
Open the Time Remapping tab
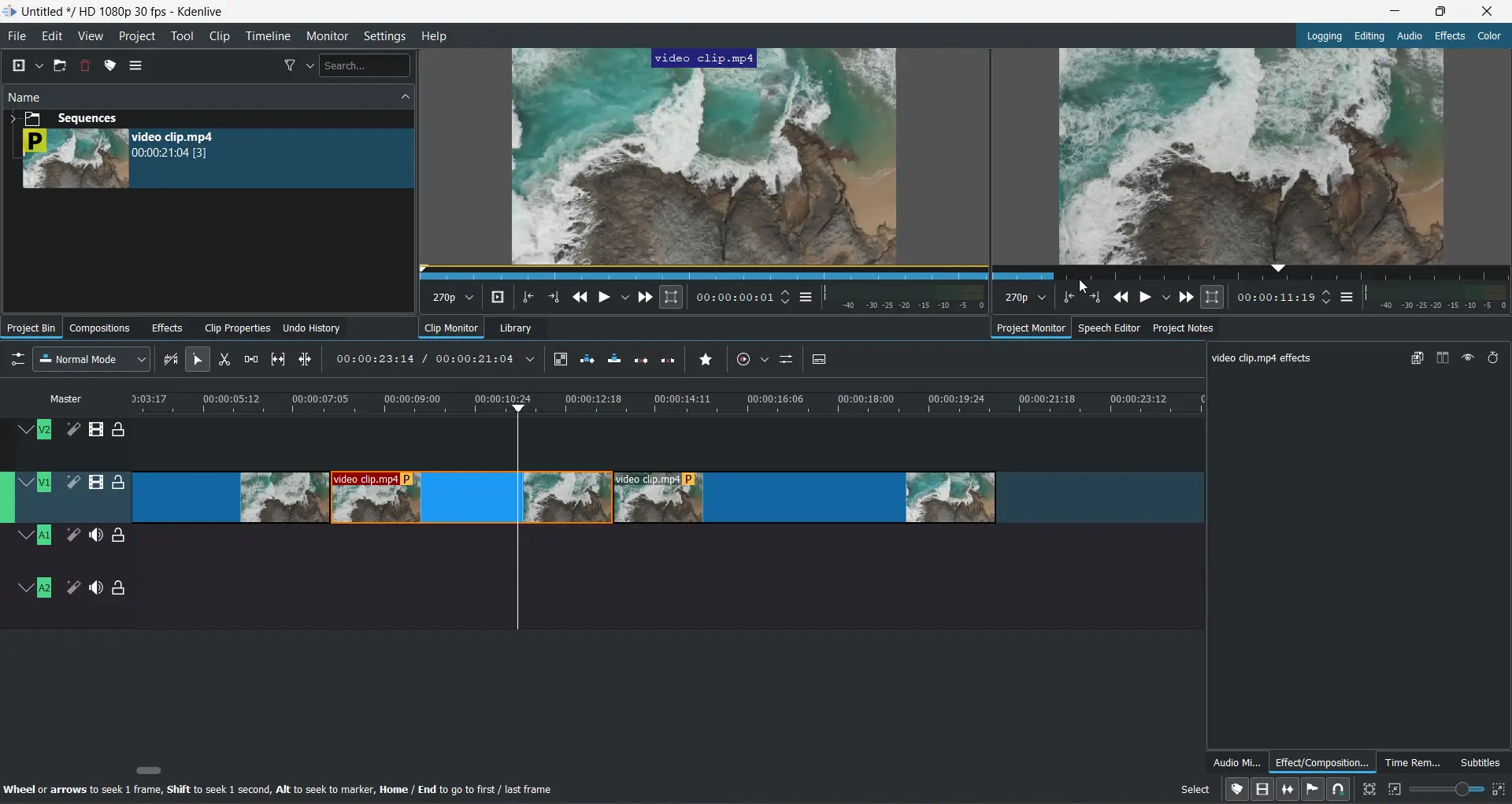[x=1414, y=763]
